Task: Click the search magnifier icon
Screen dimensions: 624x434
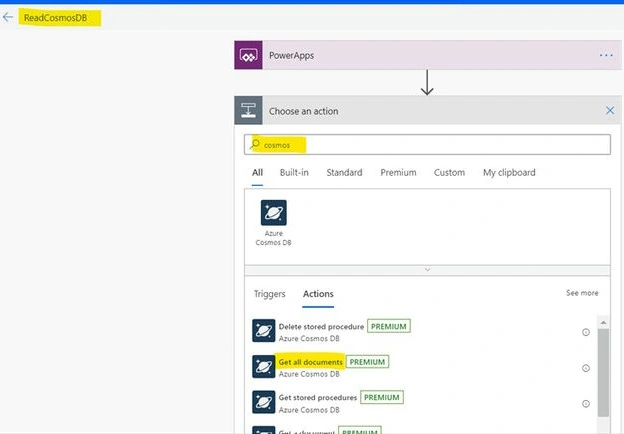Action: coord(255,144)
